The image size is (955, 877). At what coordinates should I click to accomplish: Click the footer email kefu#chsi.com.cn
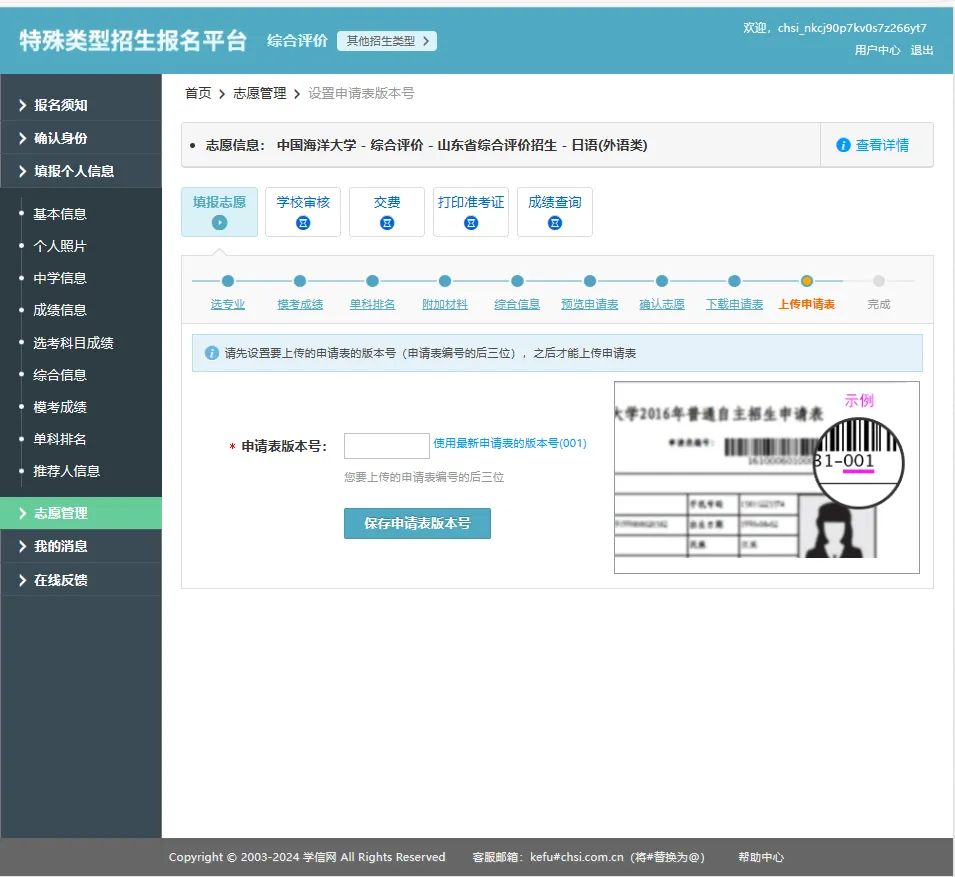(x=576, y=857)
